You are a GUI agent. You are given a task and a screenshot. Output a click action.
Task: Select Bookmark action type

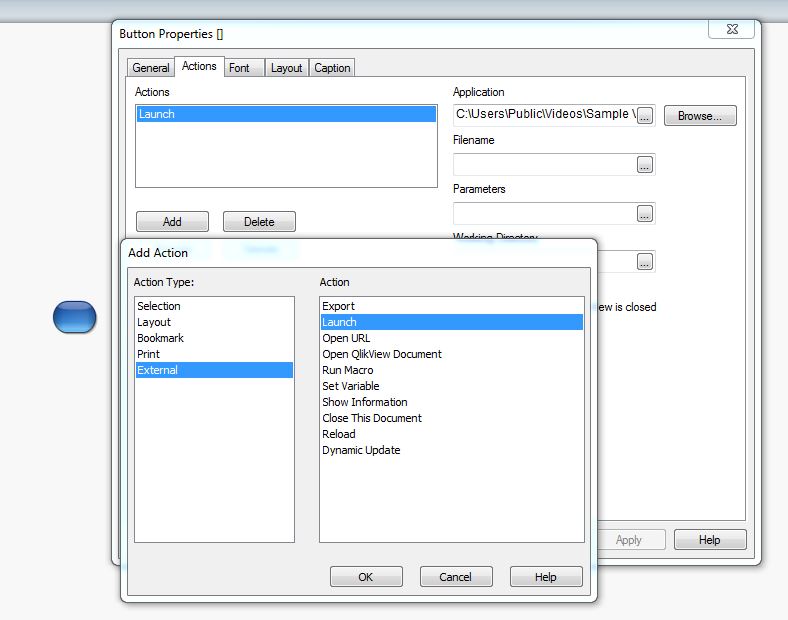click(214, 338)
